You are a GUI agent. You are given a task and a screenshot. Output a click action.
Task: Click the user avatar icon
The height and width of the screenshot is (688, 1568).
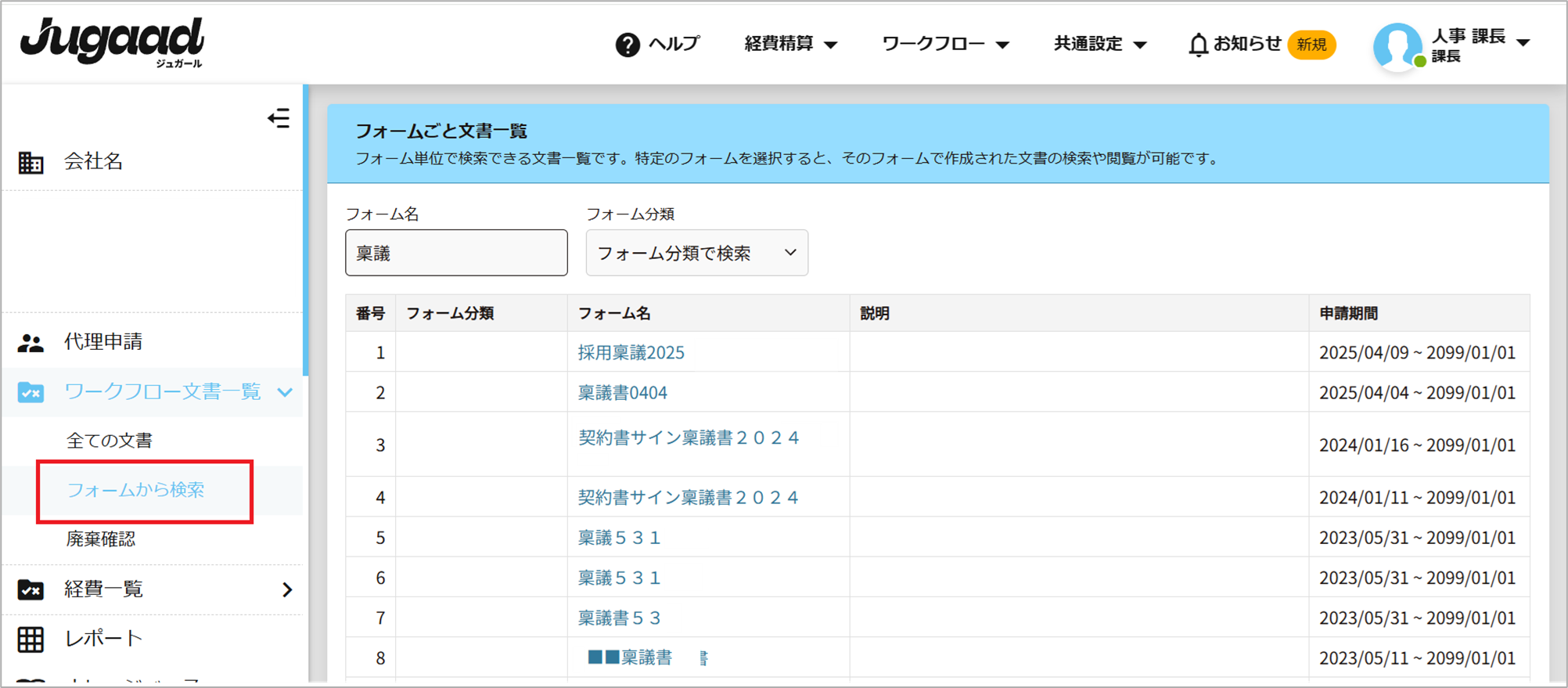pyautogui.click(x=1397, y=45)
